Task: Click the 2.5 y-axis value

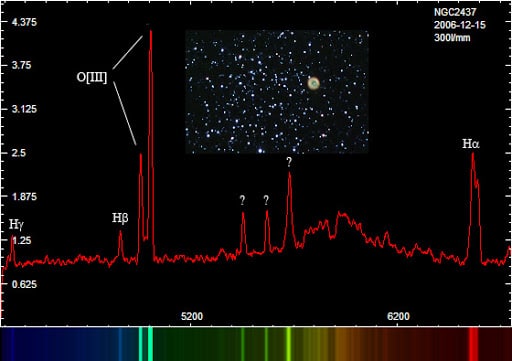Action: (x=19, y=153)
